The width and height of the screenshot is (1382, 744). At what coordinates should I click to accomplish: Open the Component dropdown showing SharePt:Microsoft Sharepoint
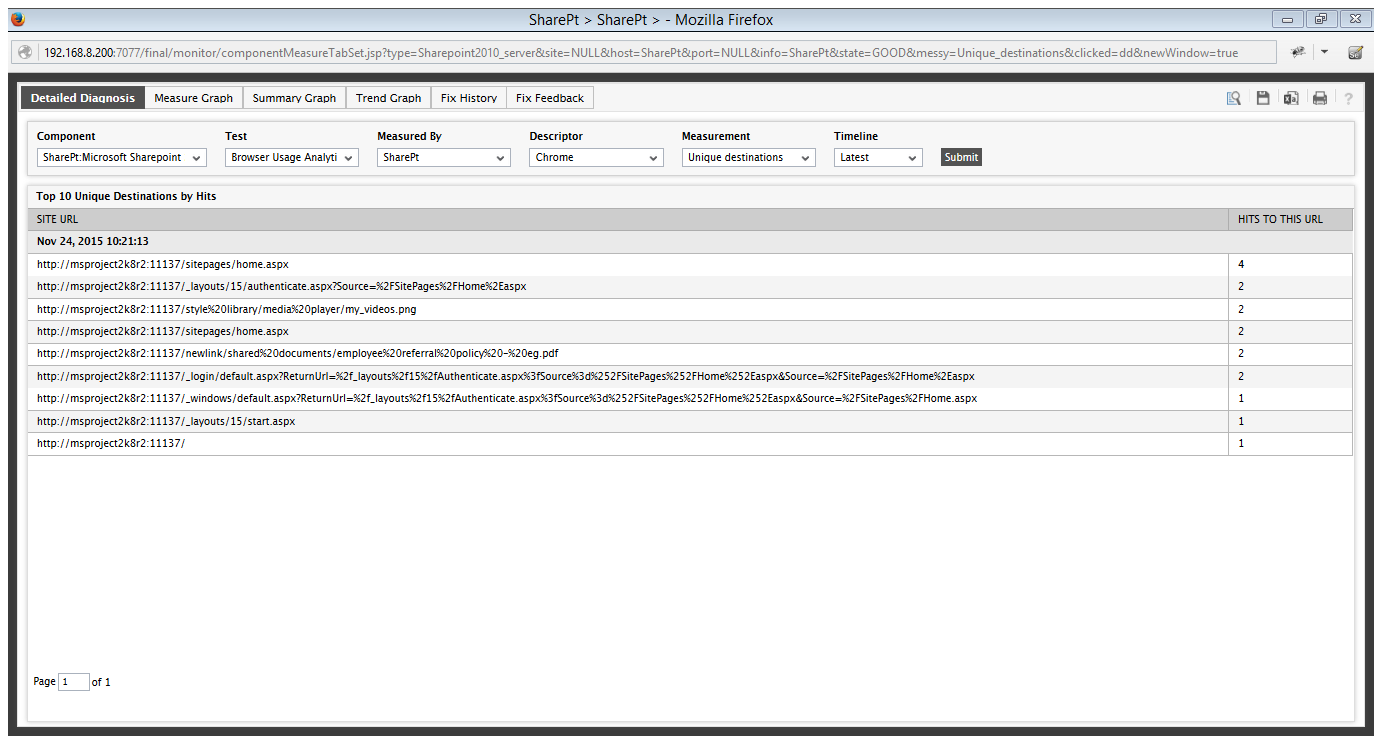point(122,157)
